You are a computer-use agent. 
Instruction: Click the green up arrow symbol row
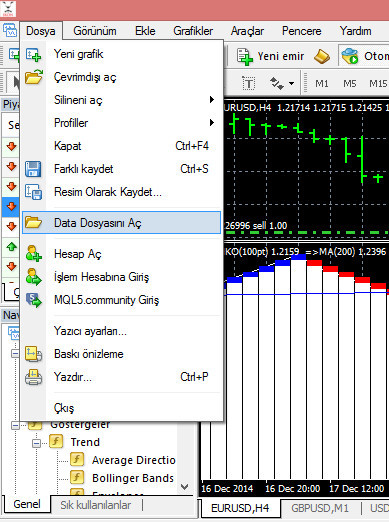click(12, 247)
